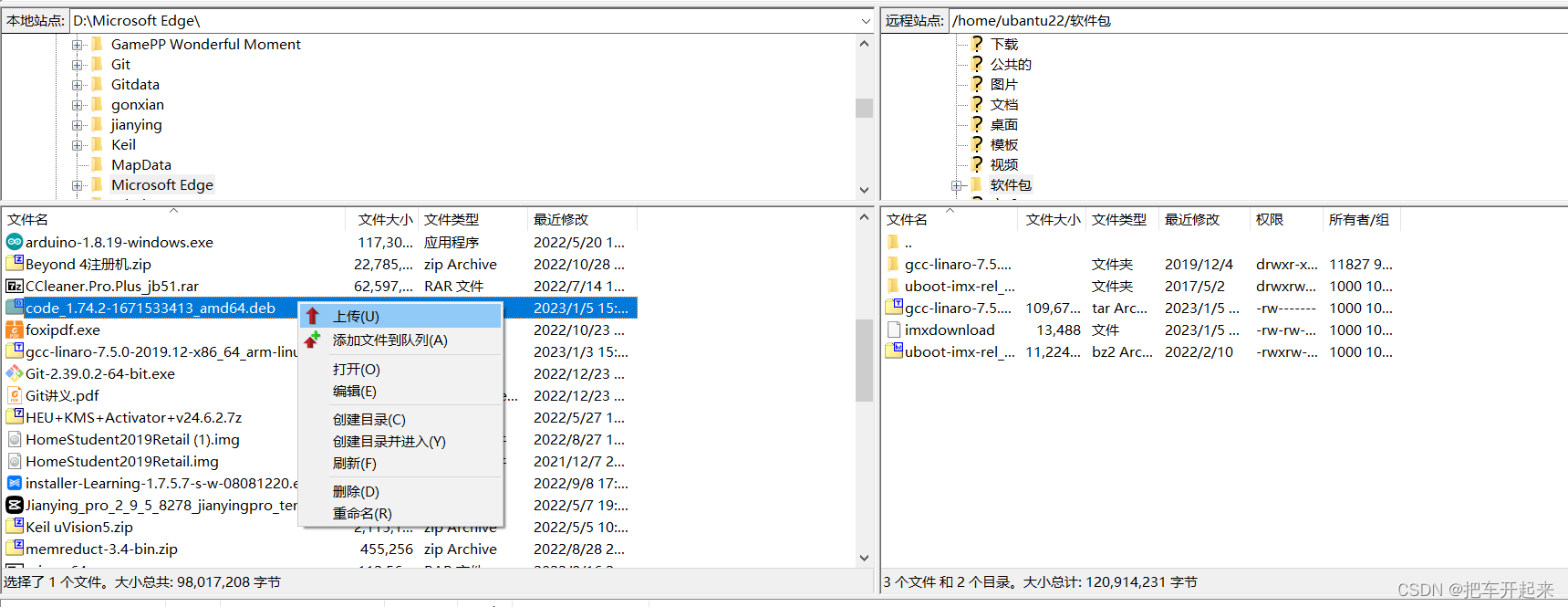Click the Jianying_pro installer icon

tap(15, 505)
